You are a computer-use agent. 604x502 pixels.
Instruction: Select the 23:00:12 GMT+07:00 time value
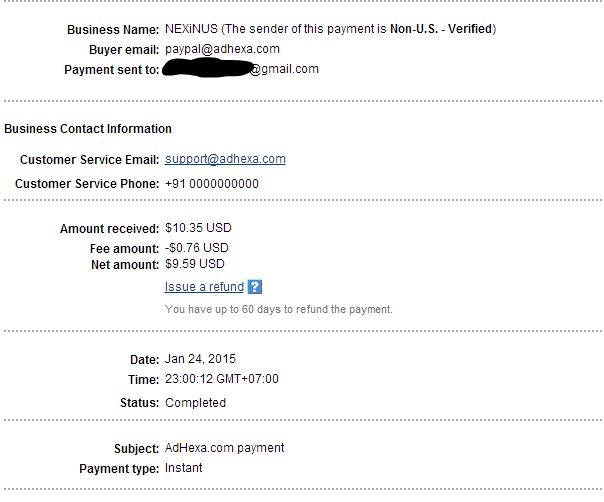click(x=221, y=379)
